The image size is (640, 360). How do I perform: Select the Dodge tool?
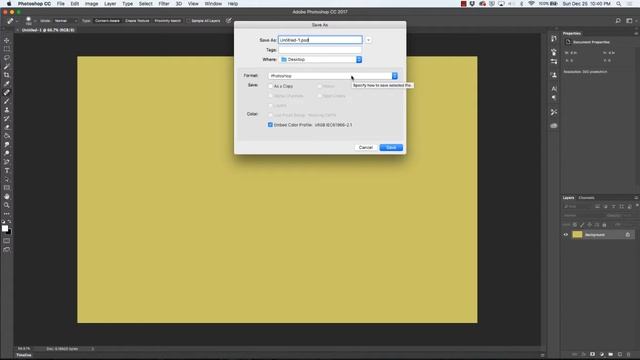[7, 153]
